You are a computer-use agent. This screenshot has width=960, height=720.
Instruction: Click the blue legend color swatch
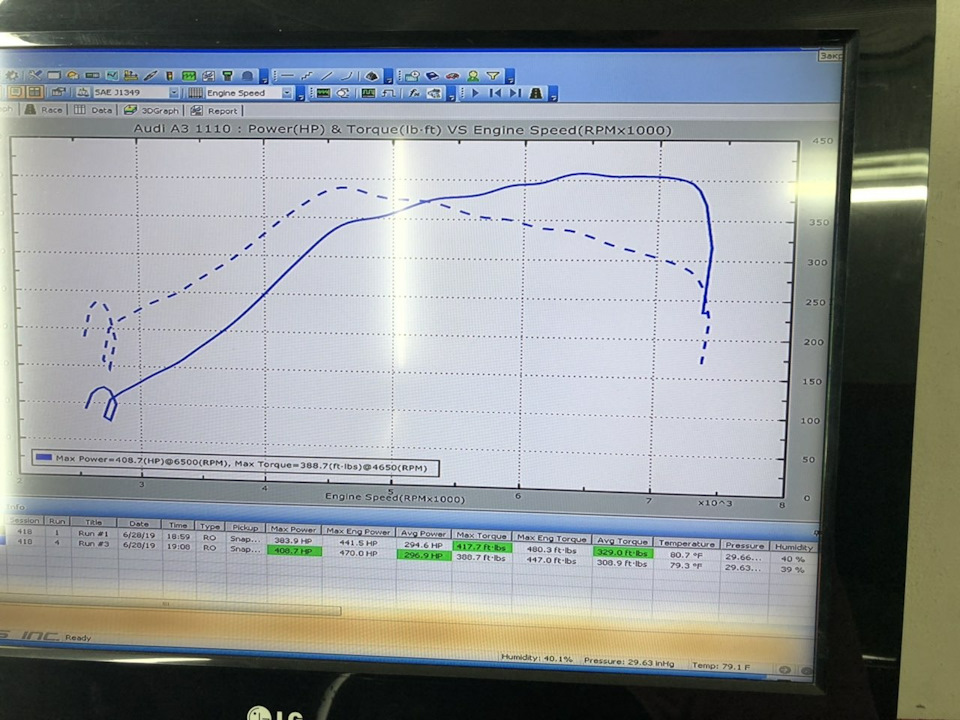[43, 457]
